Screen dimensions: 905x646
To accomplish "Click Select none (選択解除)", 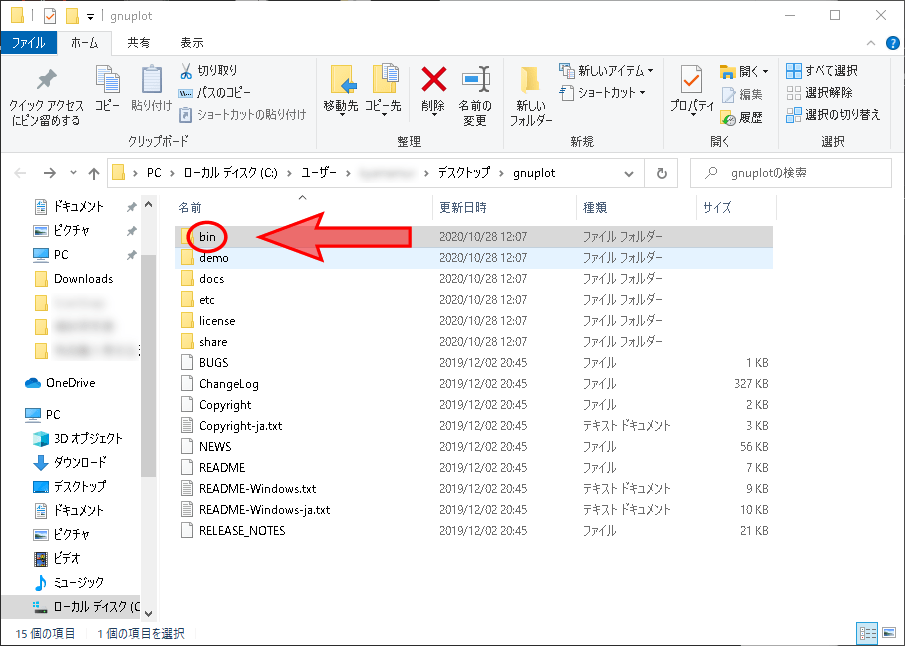I will pos(819,92).
